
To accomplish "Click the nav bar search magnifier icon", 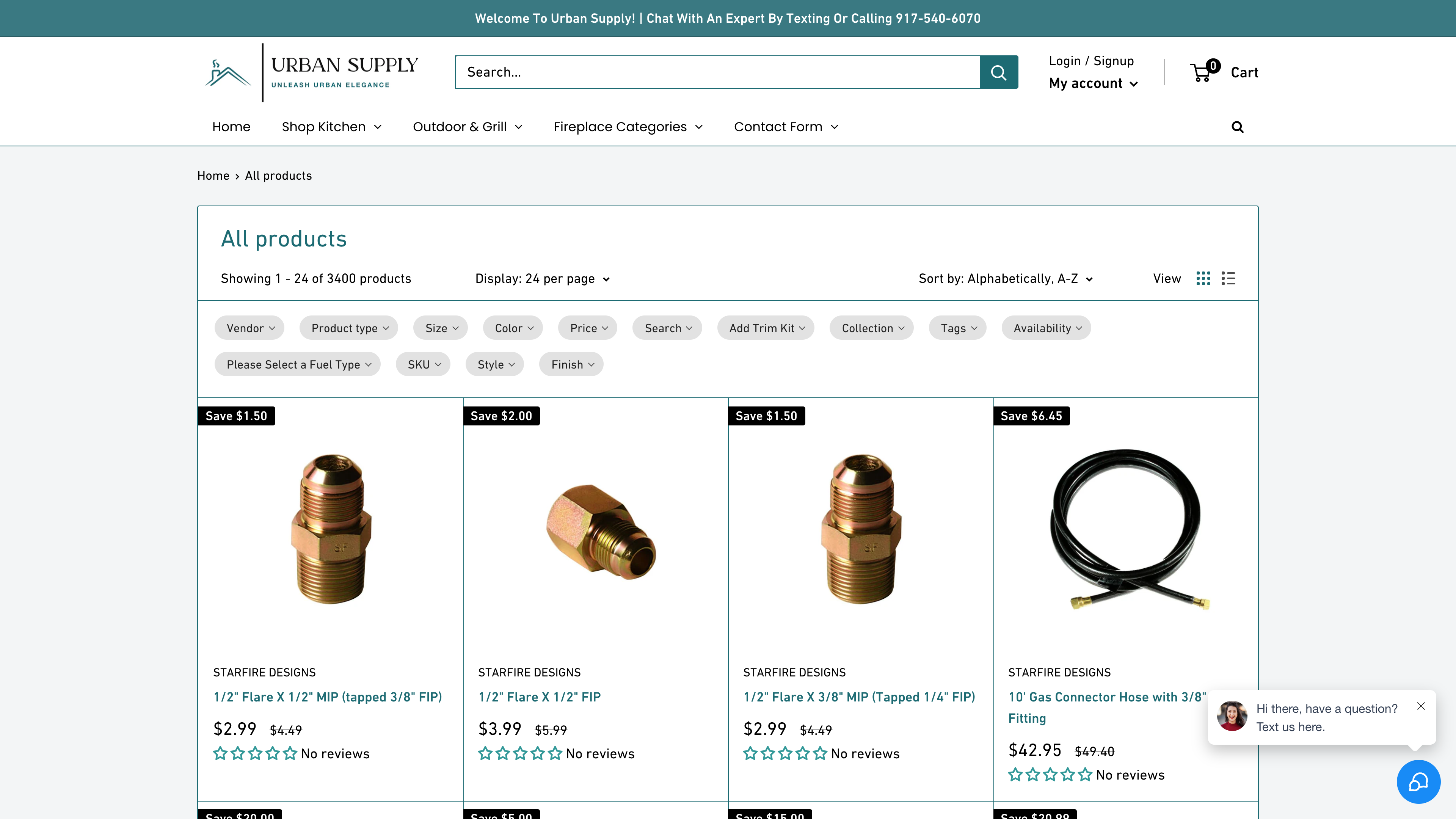I will click(1237, 127).
